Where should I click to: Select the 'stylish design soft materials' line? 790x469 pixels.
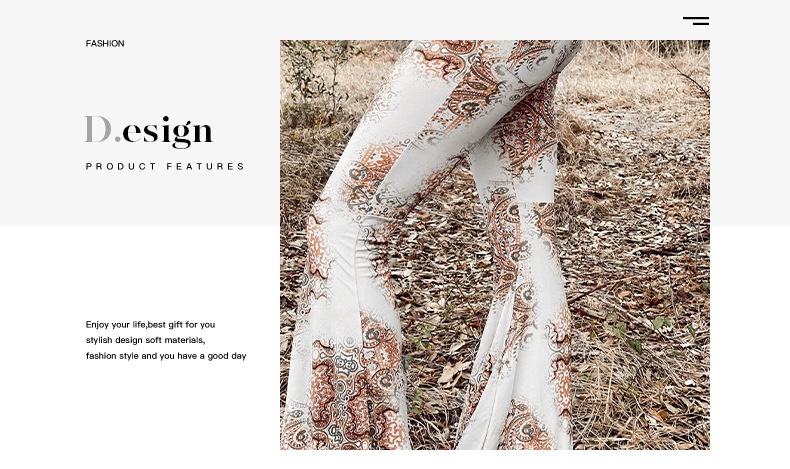pyautogui.click(x=145, y=341)
